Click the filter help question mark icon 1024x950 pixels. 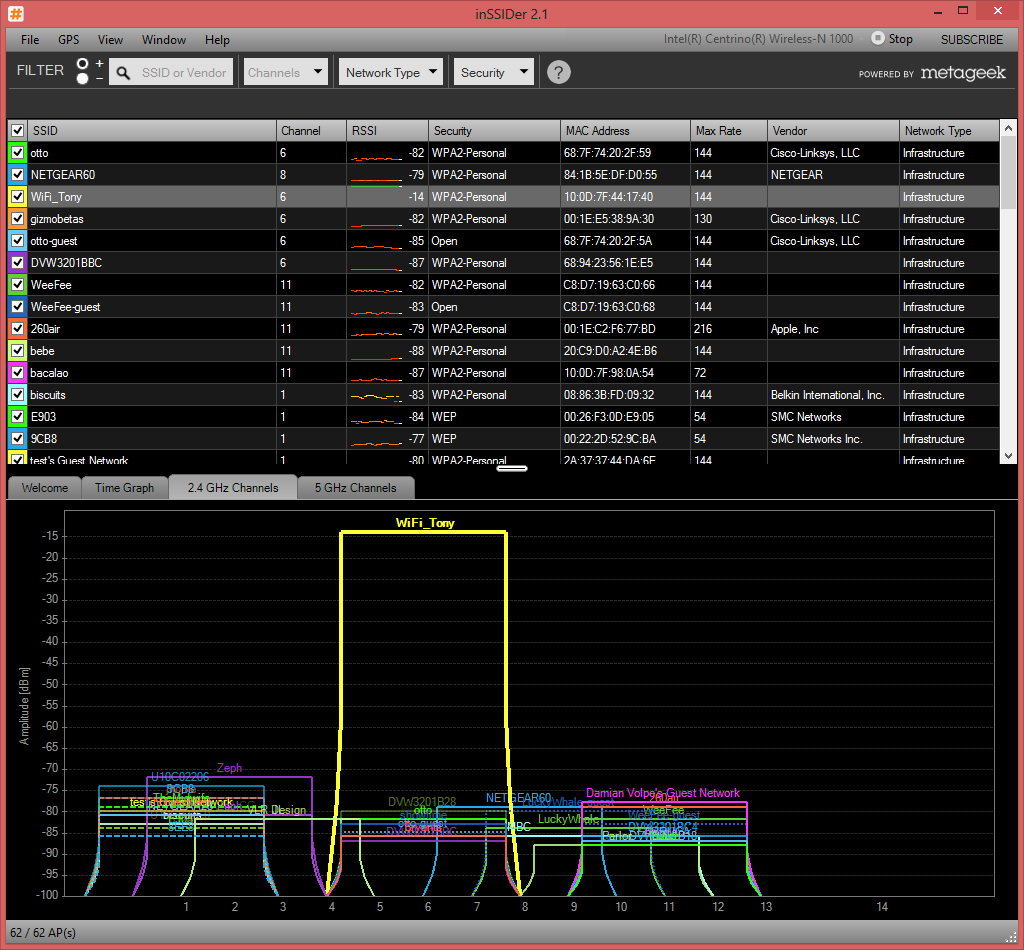(x=558, y=72)
